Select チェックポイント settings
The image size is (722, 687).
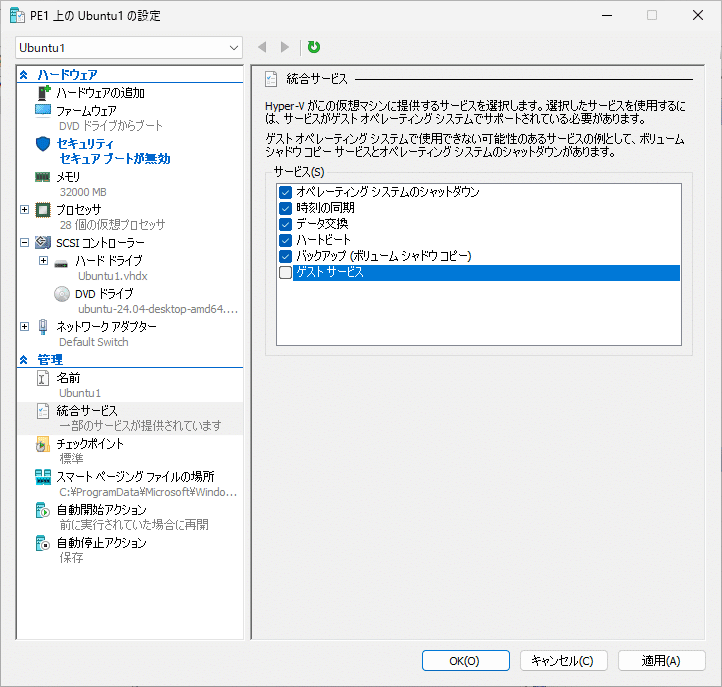click(90, 444)
